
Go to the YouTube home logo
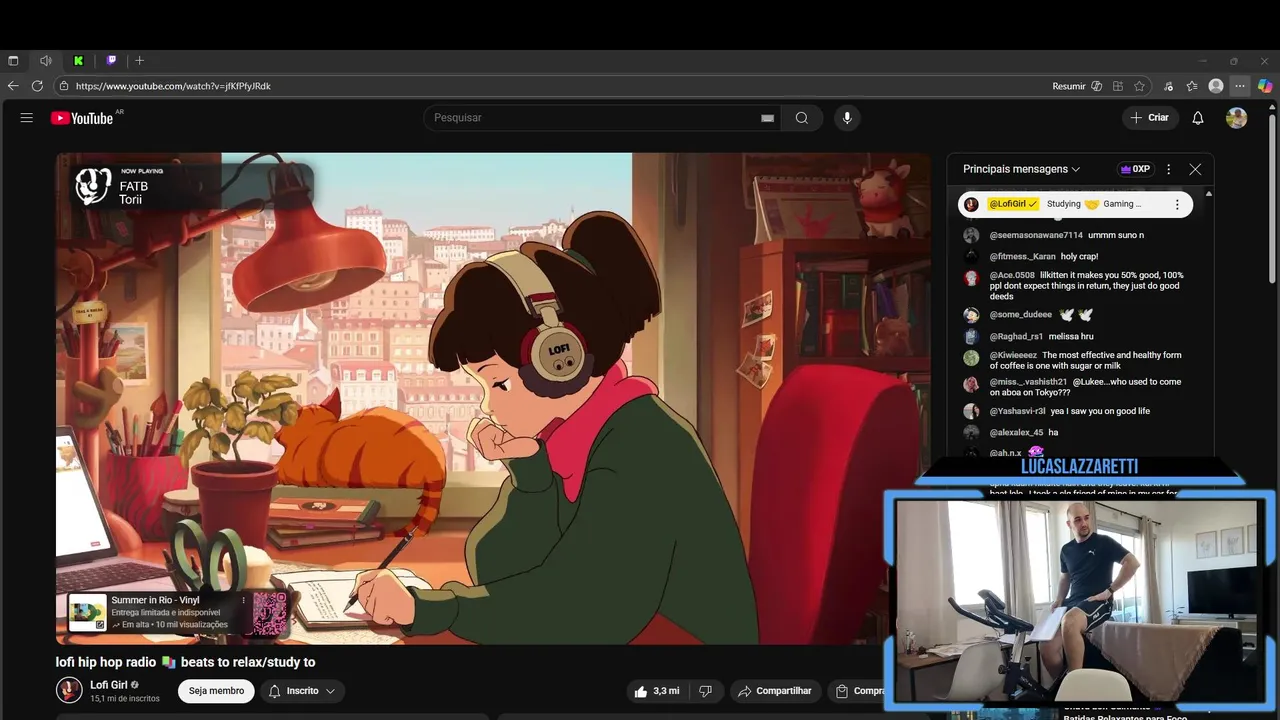pos(82,118)
